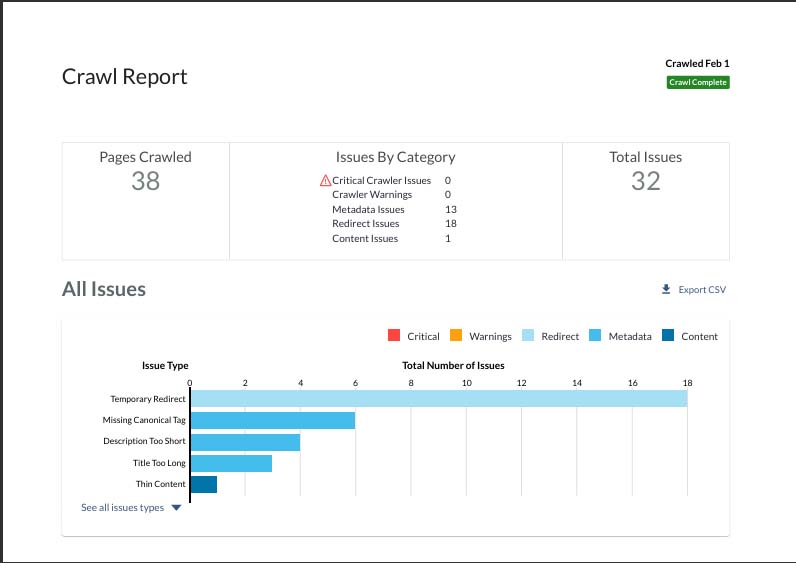796x563 pixels.
Task: Click the Missing Canonical Tag bar
Action: 273,420
